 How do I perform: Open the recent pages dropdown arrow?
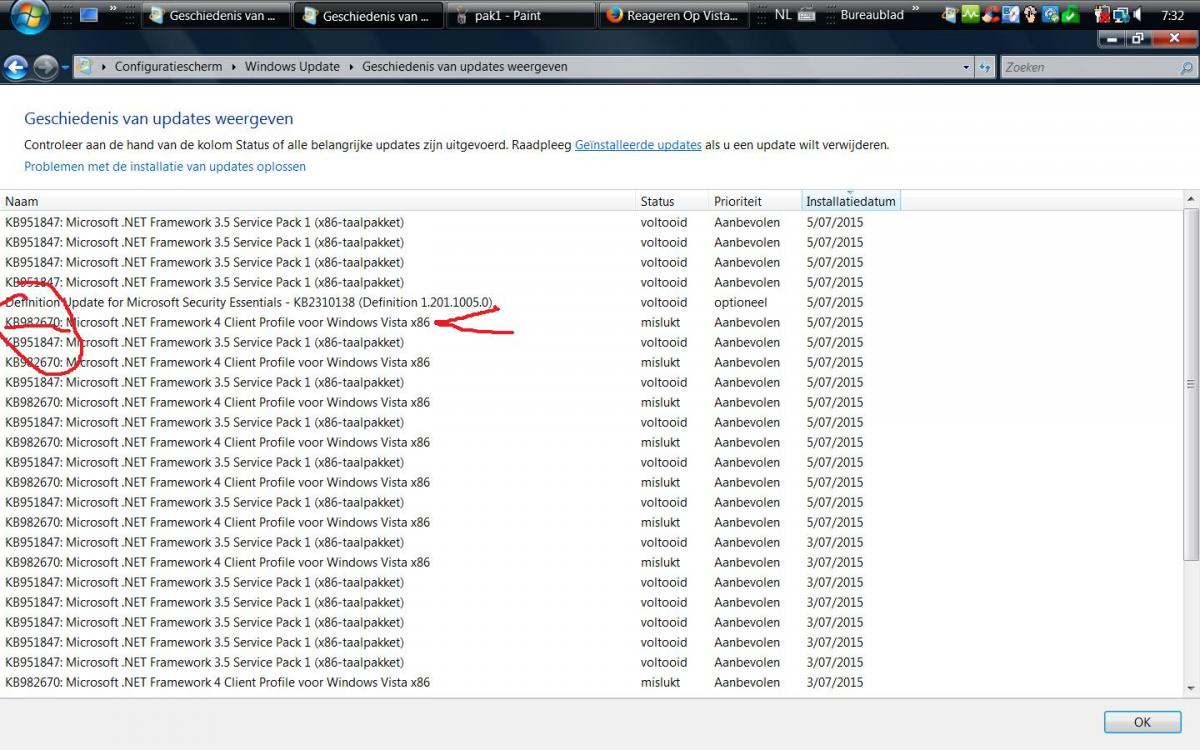(65, 67)
